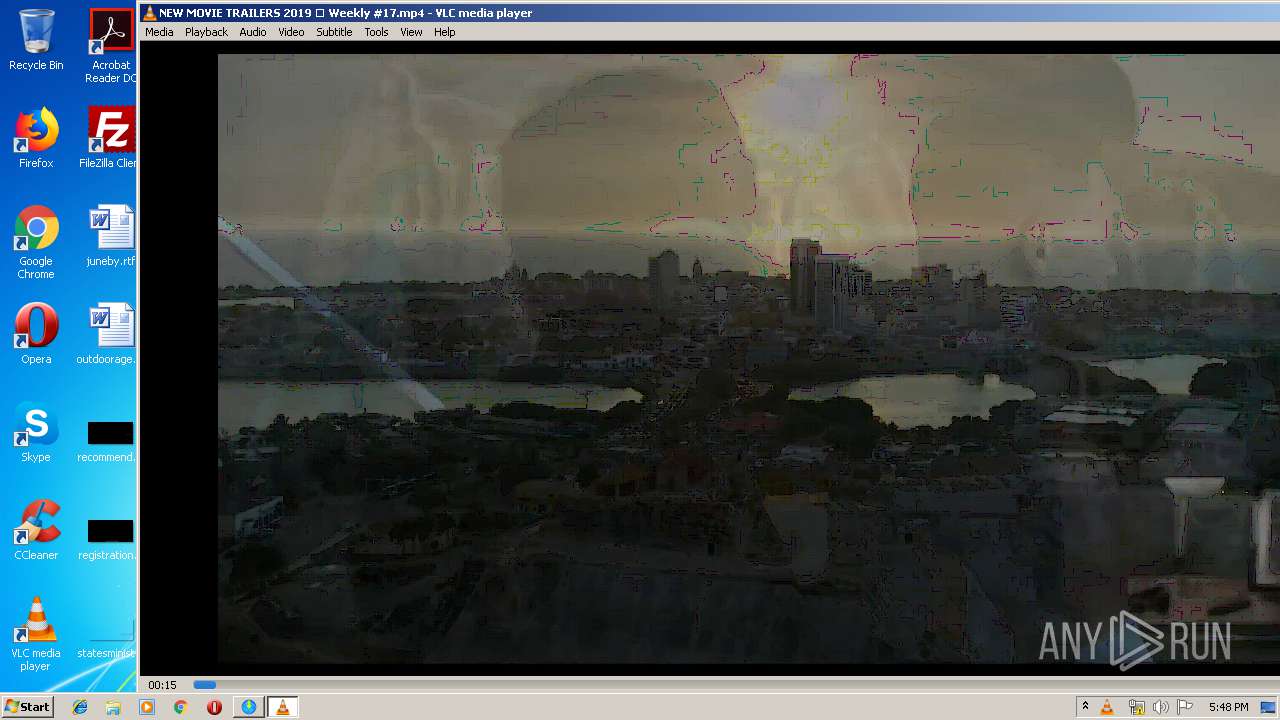1280x720 pixels.
Task: Open Windows Explorer folder in taskbar
Action: (x=113, y=707)
